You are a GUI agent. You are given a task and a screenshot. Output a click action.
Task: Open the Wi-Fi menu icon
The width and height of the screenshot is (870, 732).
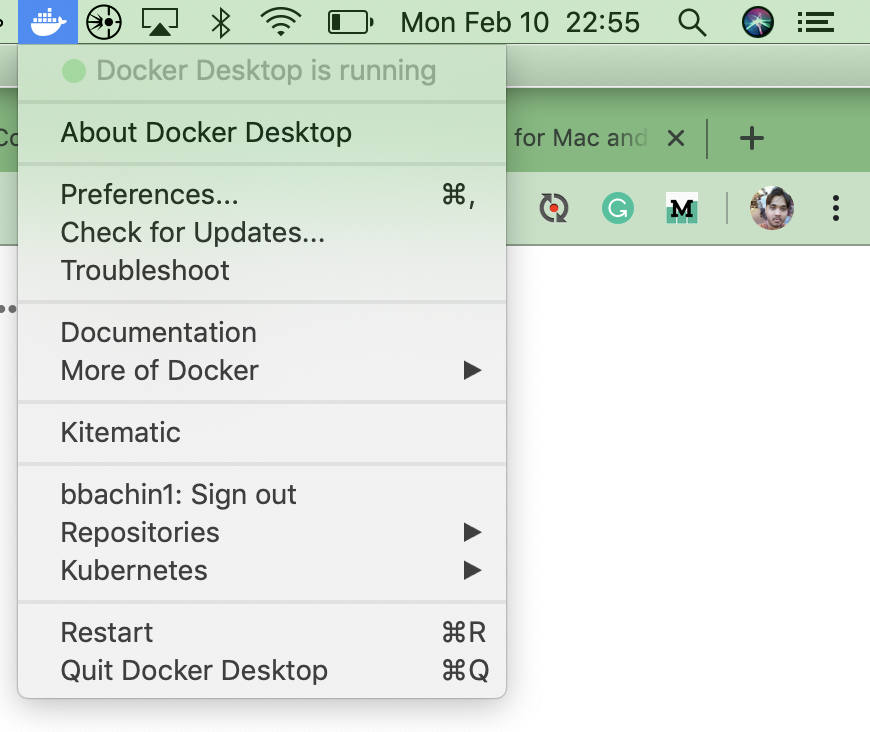click(x=281, y=23)
